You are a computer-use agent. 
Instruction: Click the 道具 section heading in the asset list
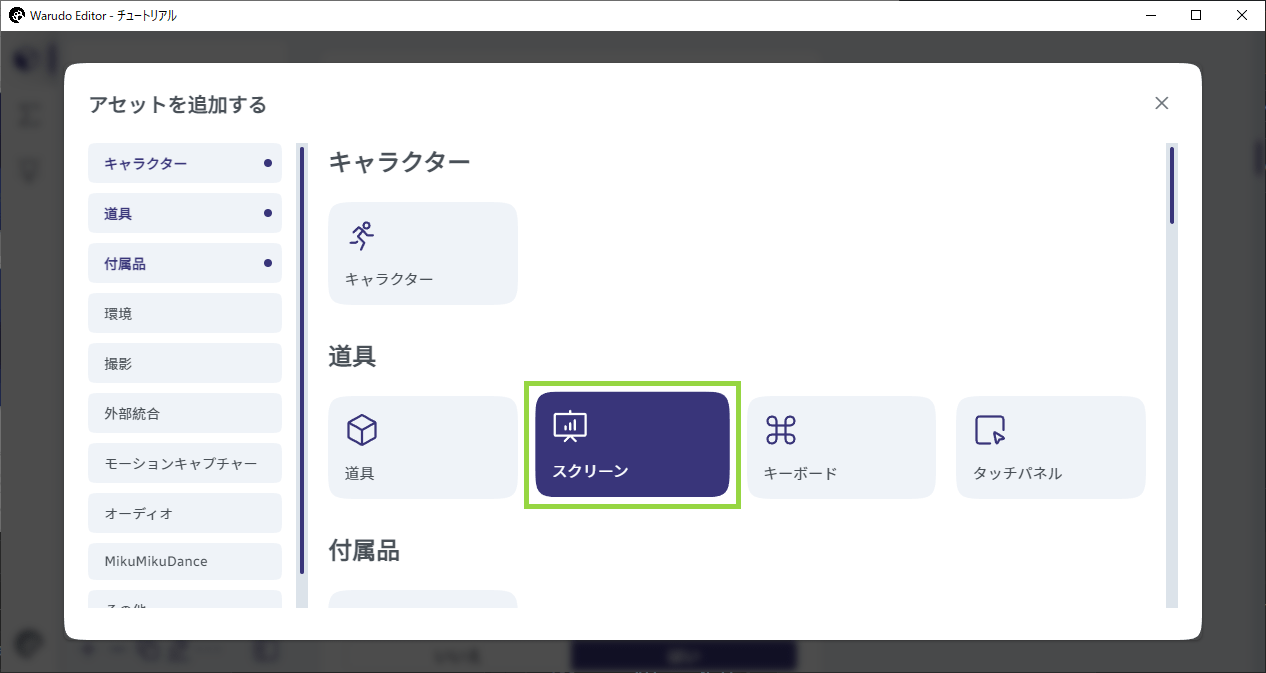pos(352,356)
